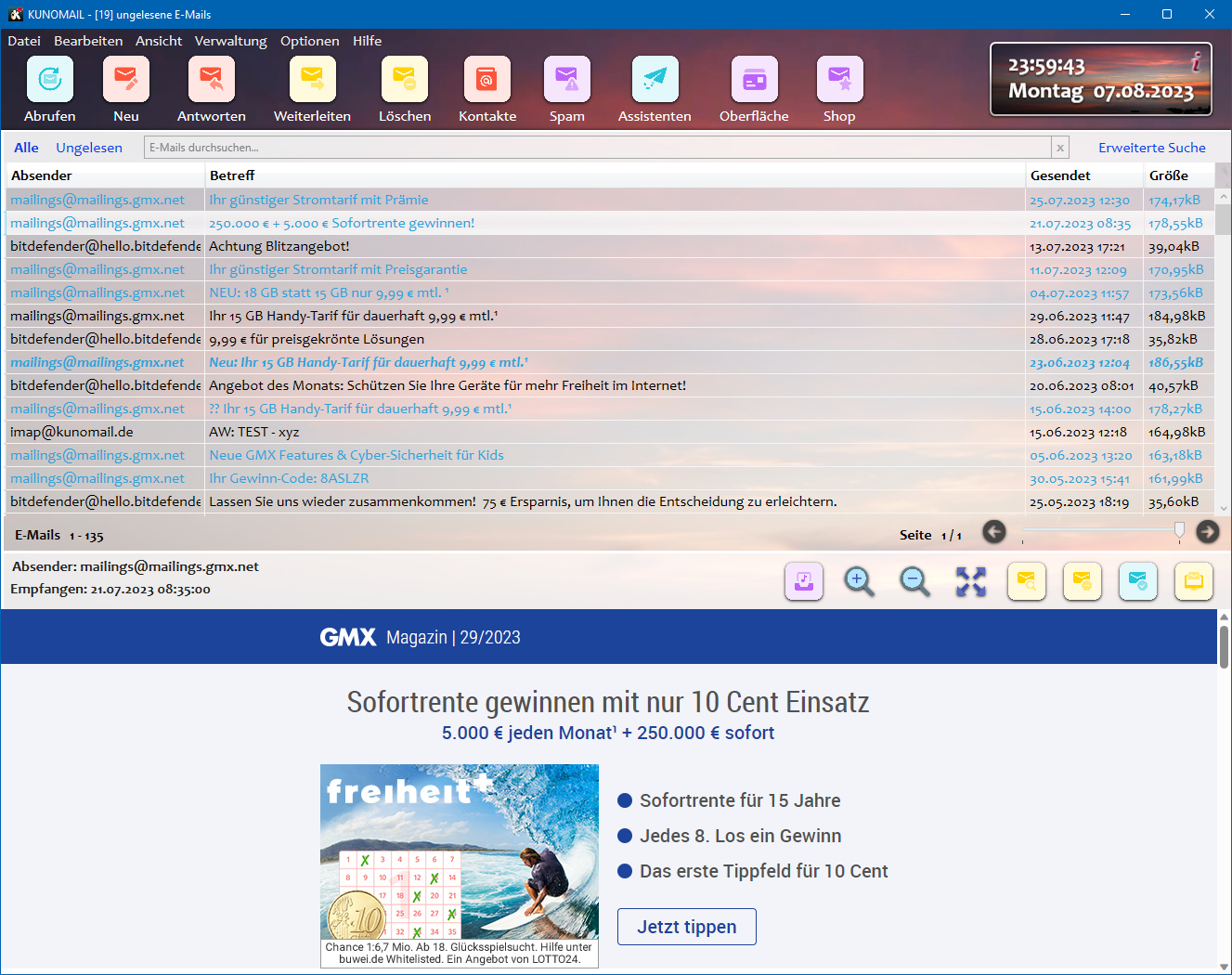1232x975 pixels.
Task: Forward mail with Weiterleiten icon
Action: [x=313, y=80]
